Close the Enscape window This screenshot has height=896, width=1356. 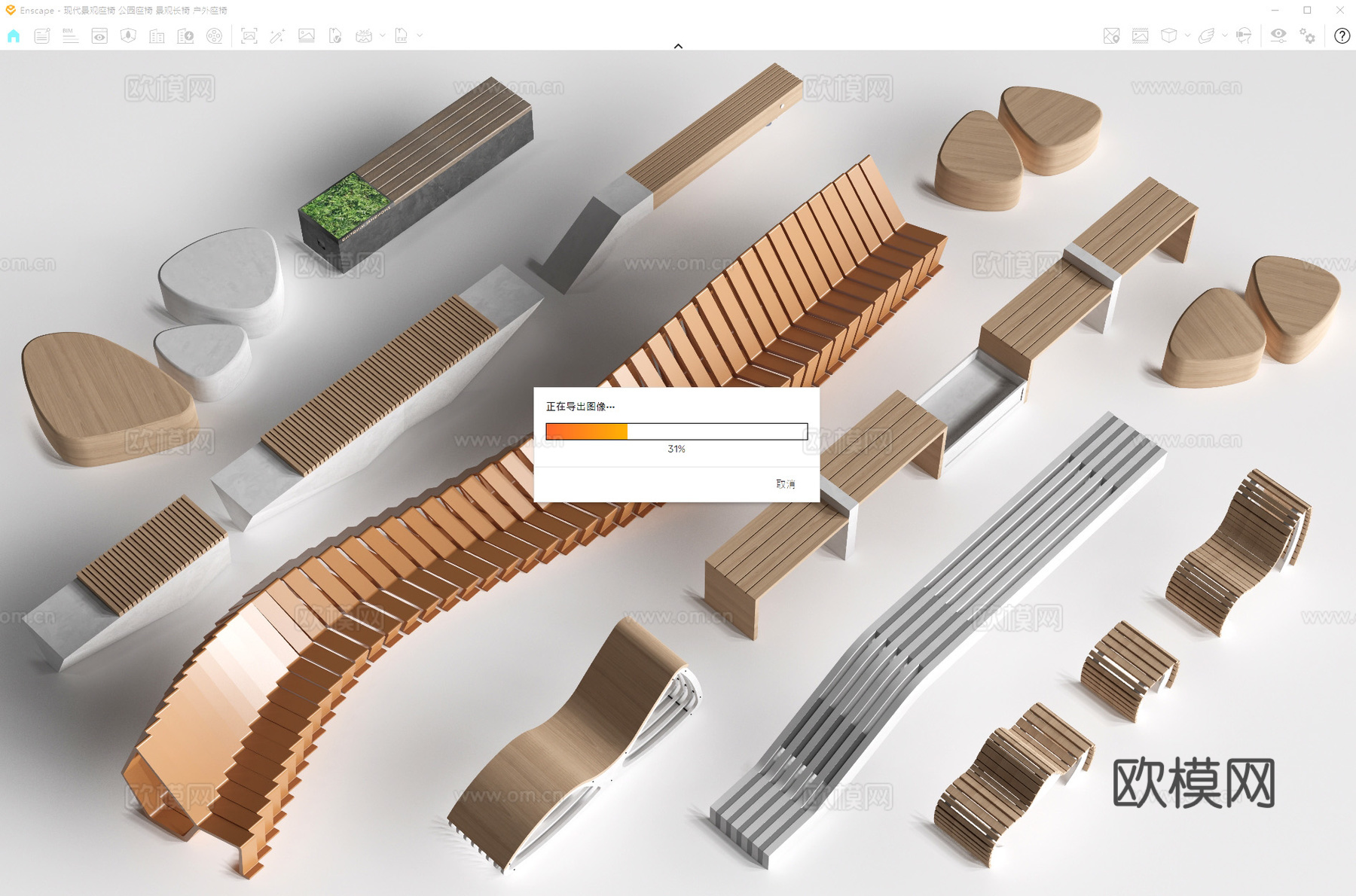click(1339, 11)
